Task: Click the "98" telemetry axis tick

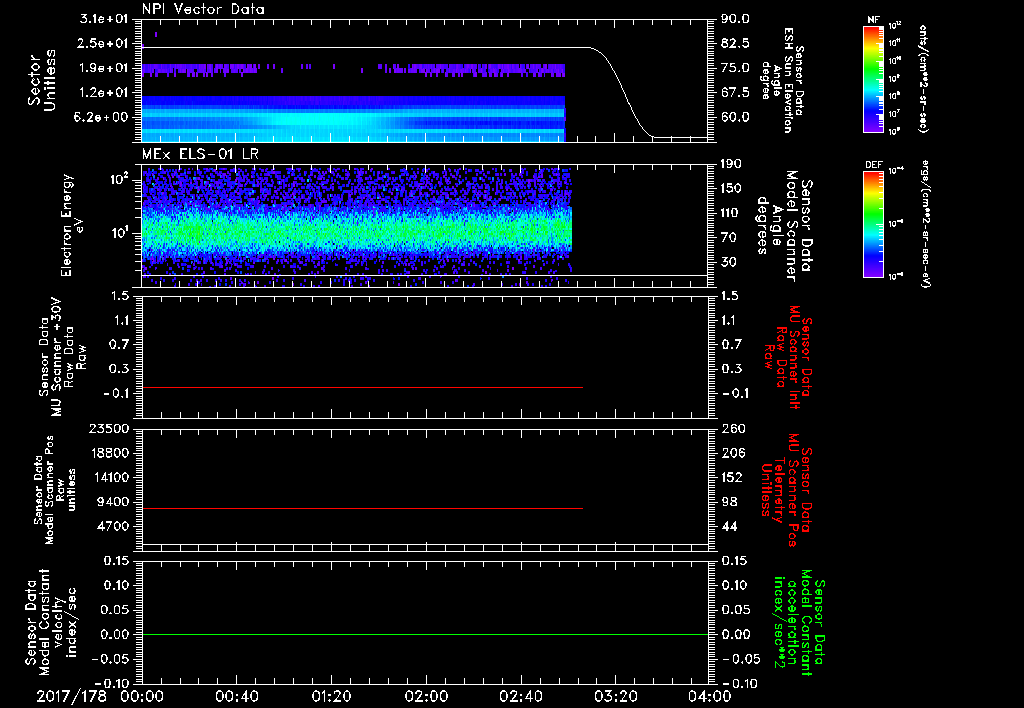Action: (x=729, y=502)
